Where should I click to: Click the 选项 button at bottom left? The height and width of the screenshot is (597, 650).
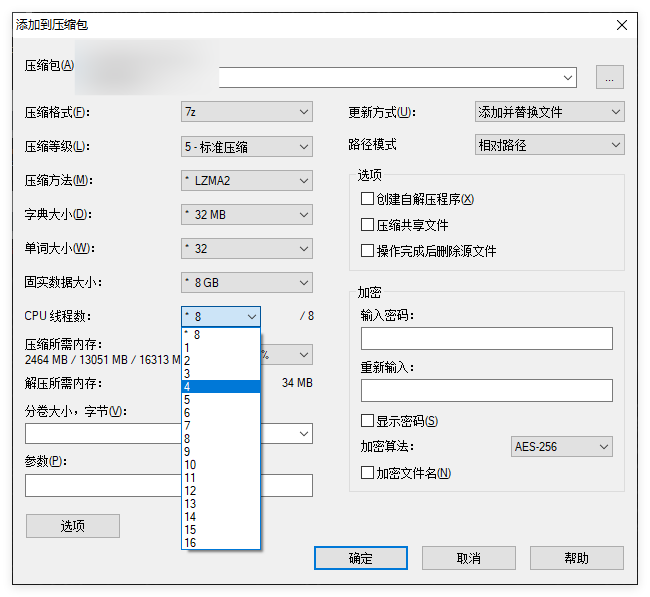[x=73, y=526]
